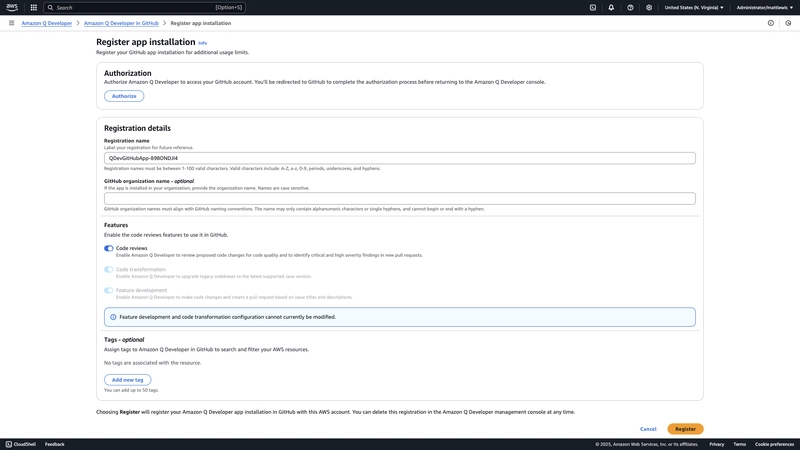Open the settings gear icon
Viewport: 800px width, 450px height.
649,8
